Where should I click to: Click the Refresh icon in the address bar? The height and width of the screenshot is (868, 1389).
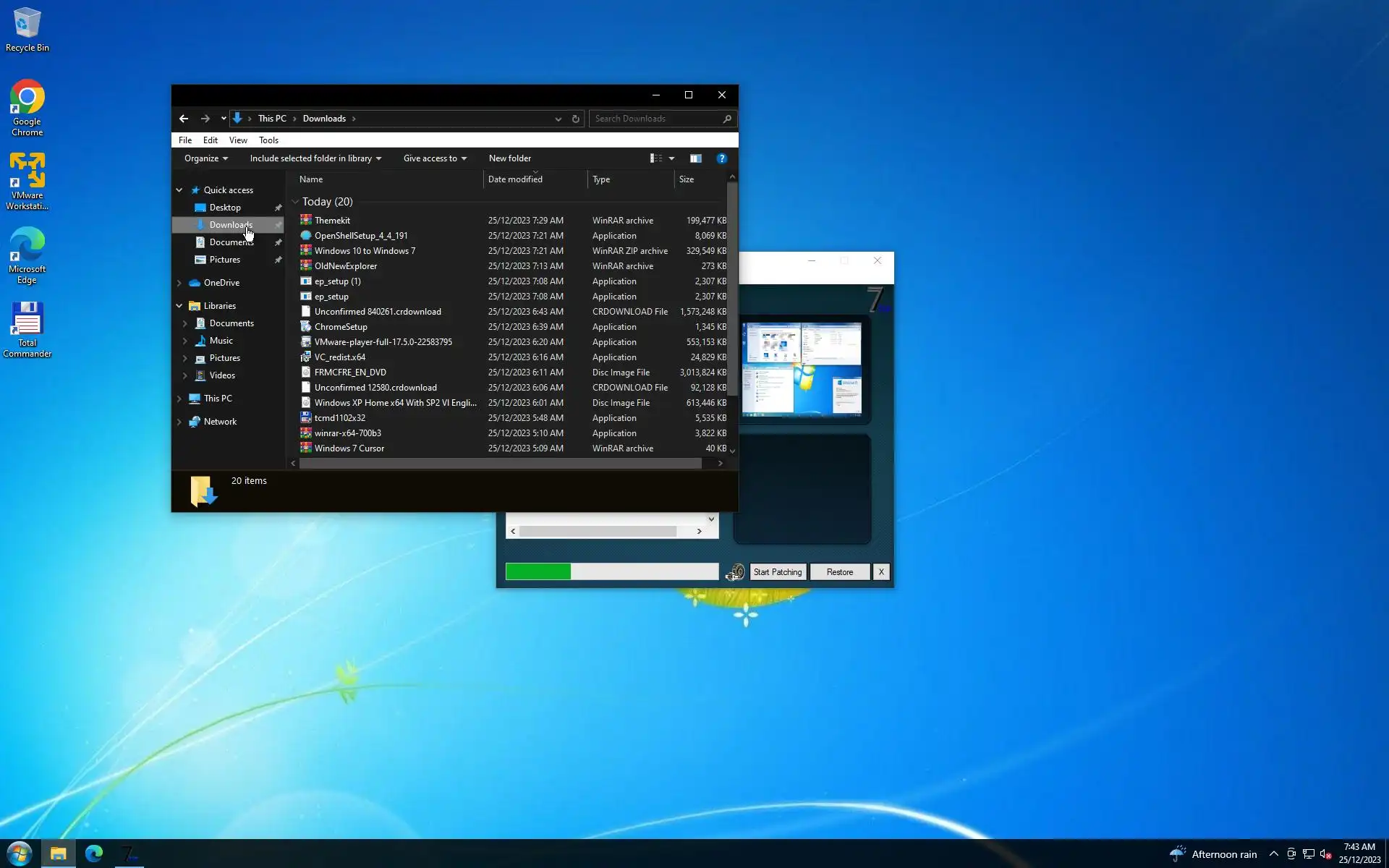576,119
